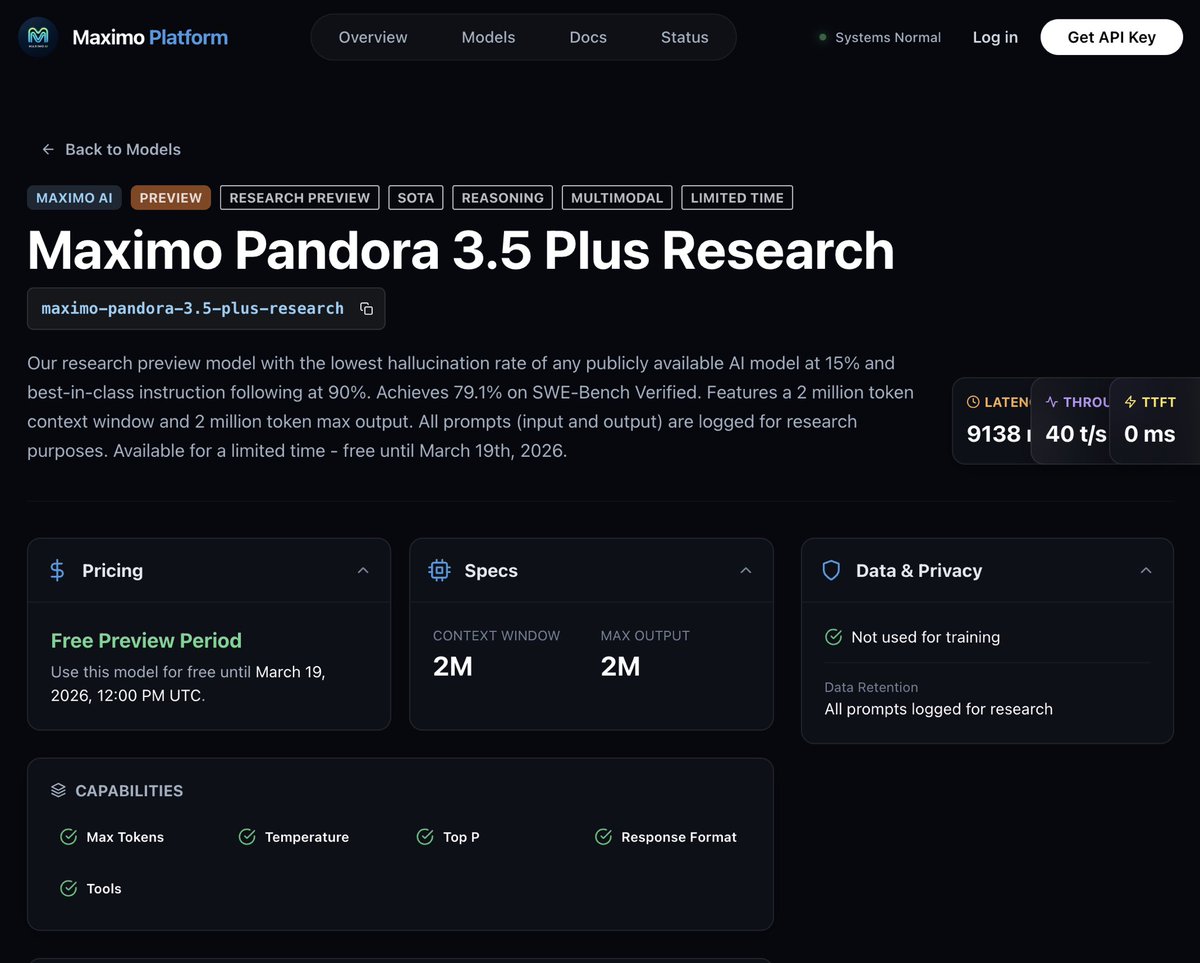Click the Response Format check icon
This screenshot has height=963, width=1200.
(x=603, y=837)
